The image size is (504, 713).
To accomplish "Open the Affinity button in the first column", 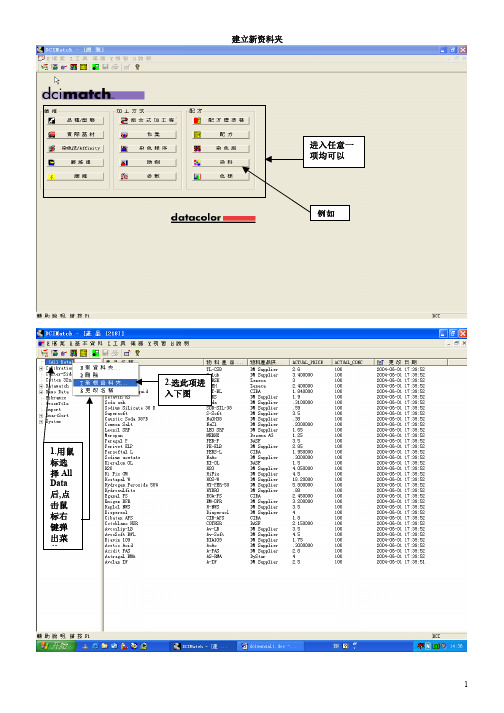I will pyautogui.click(x=76, y=148).
